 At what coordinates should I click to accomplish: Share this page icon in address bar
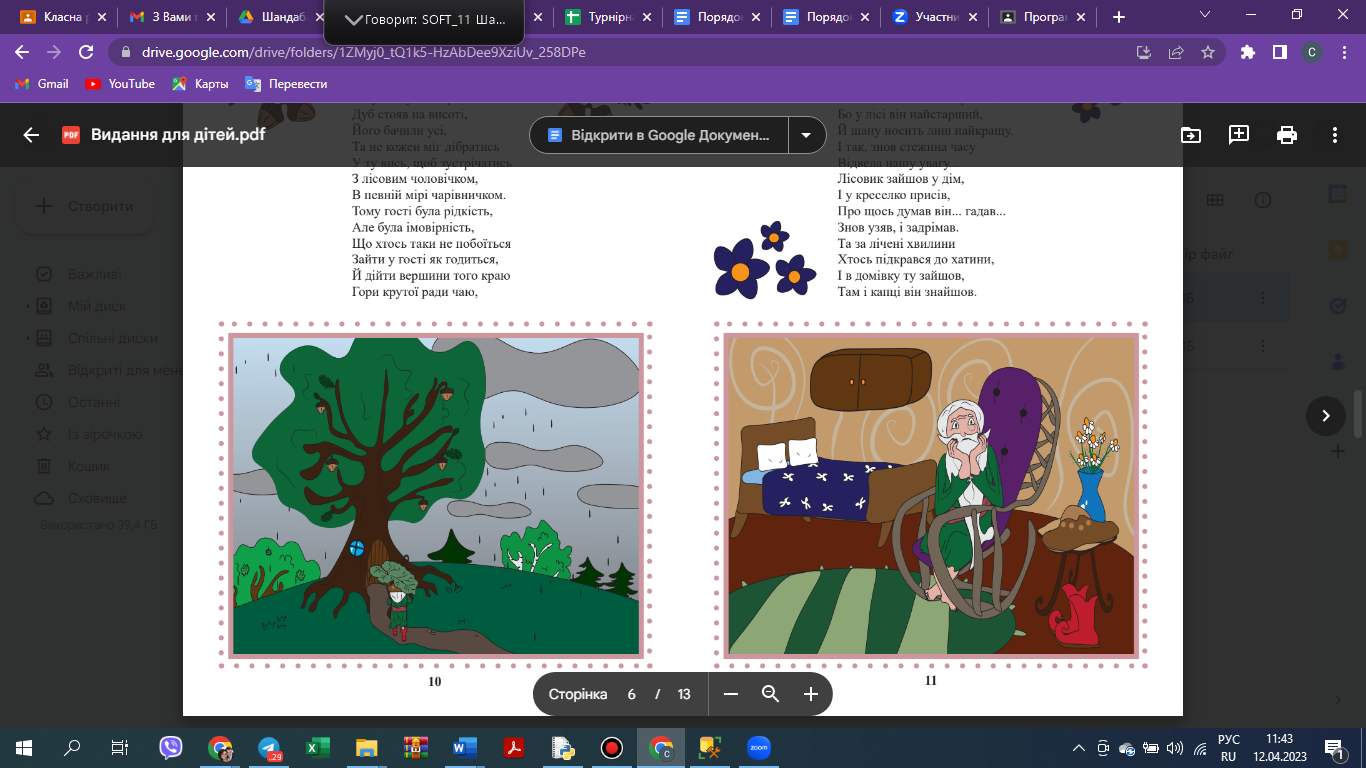tap(1177, 52)
